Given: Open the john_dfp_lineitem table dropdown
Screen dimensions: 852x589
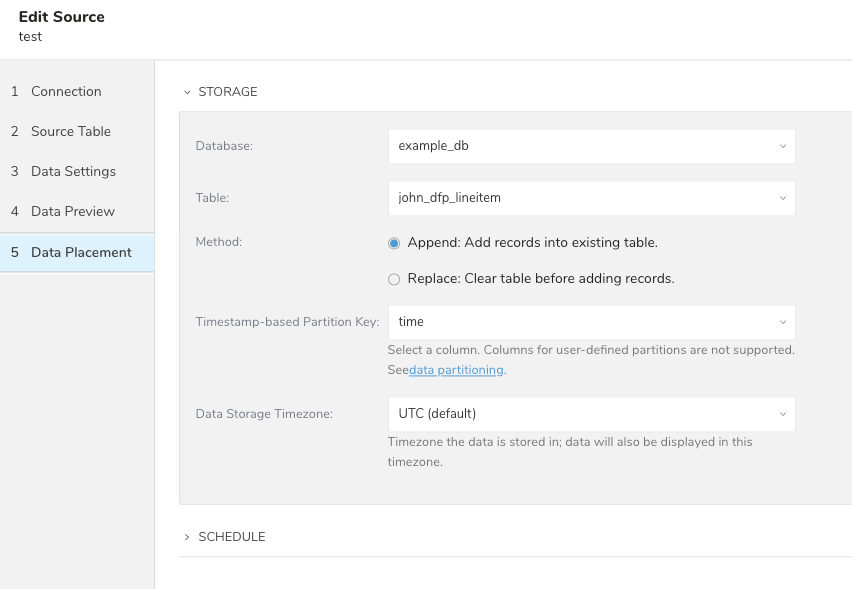Looking at the screenshot, I should click(580, 198).
